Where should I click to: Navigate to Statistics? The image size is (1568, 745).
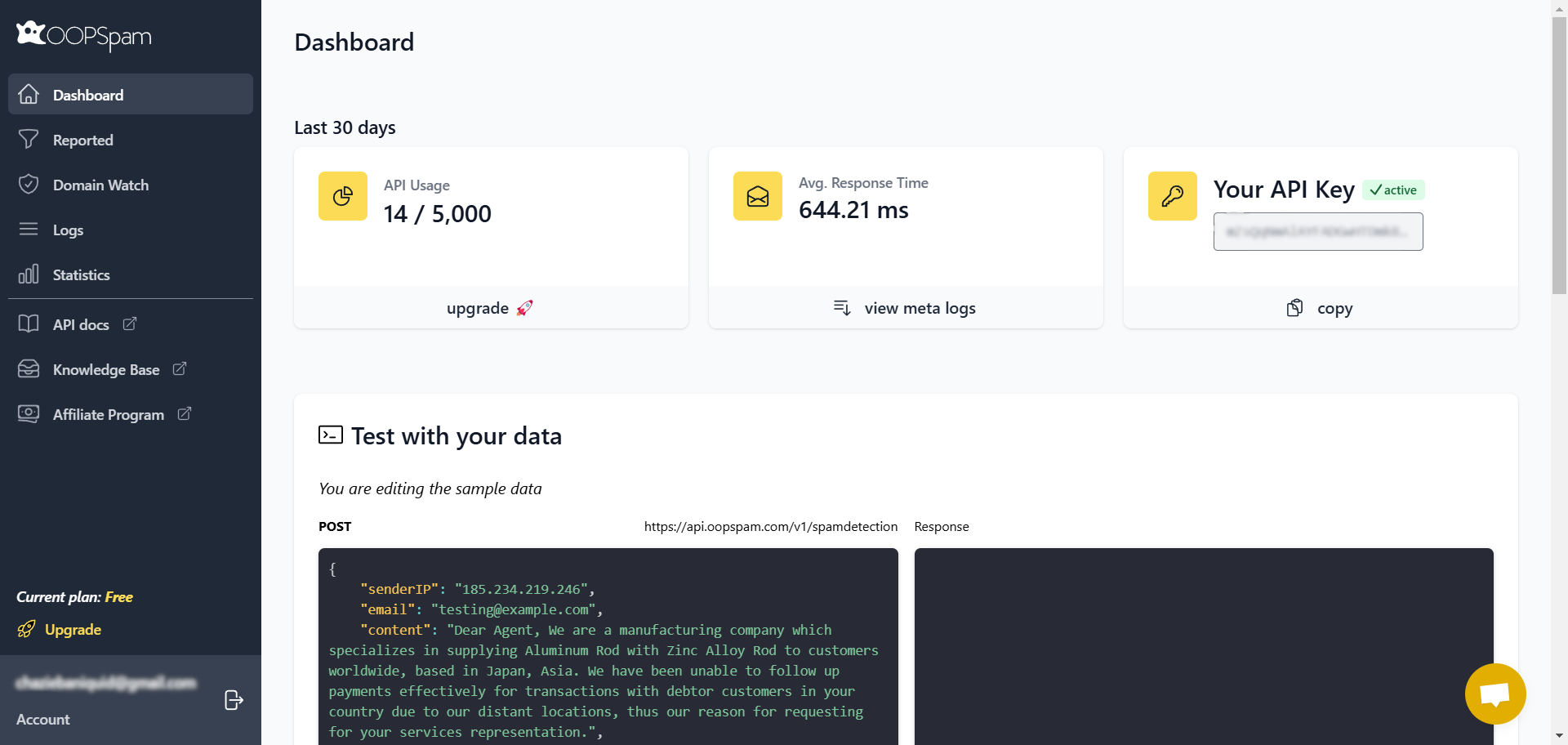tap(131, 274)
